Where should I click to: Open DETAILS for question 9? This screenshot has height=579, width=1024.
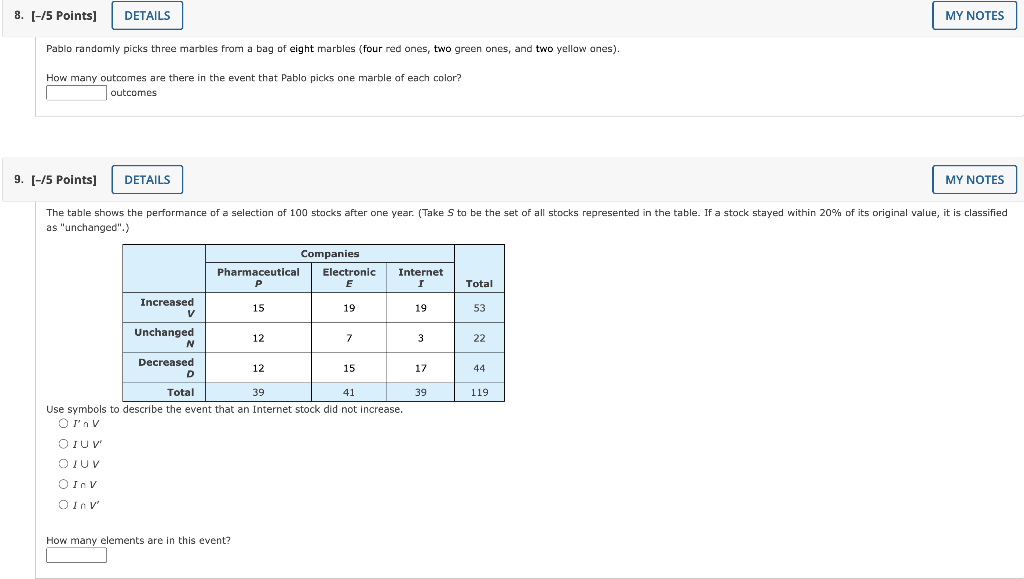(146, 179)
